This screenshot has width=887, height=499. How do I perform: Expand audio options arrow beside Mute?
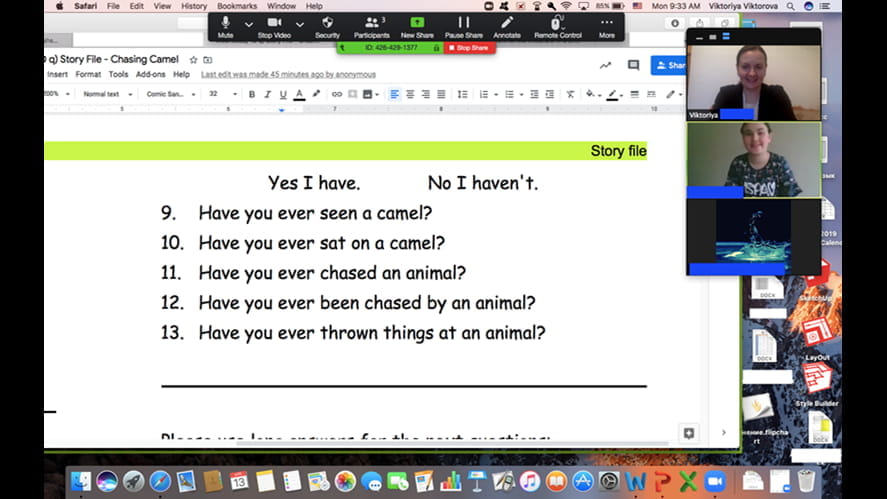point(249,24)
